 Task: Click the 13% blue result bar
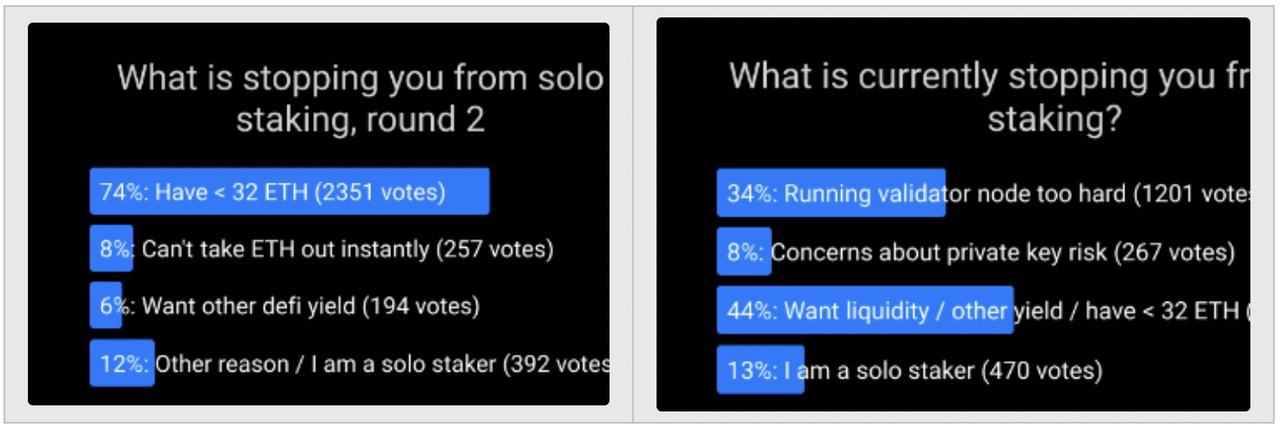(760, 370)
